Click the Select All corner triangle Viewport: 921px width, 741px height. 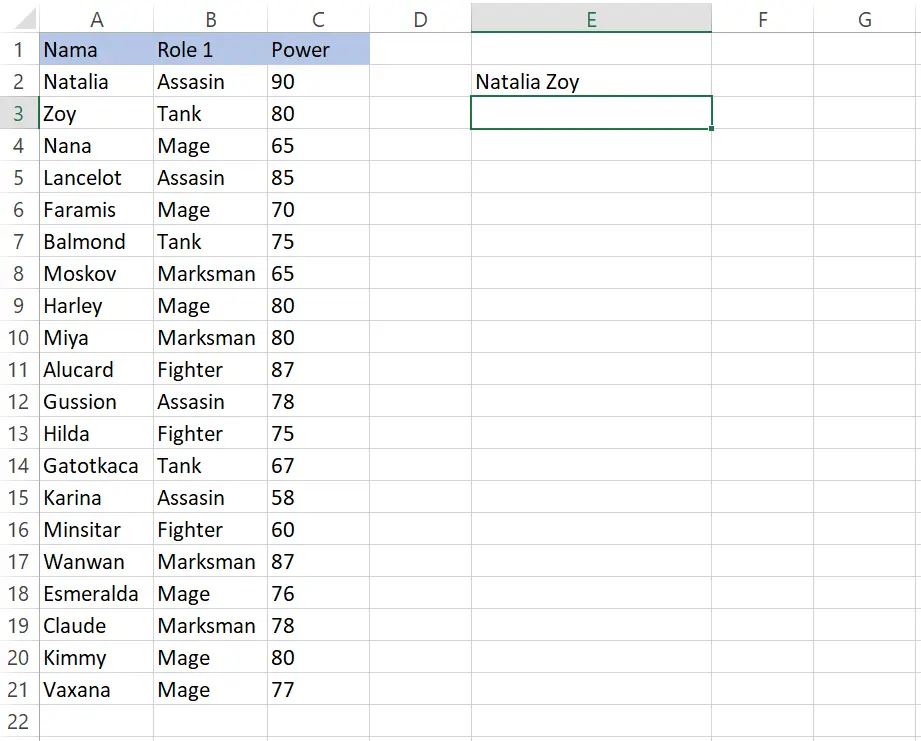[x=25, y=18]
